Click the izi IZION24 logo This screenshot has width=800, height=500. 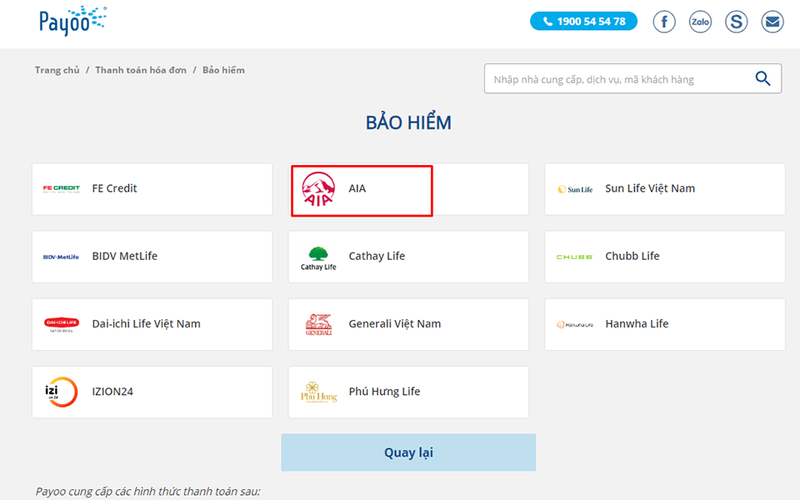[61, 392]
